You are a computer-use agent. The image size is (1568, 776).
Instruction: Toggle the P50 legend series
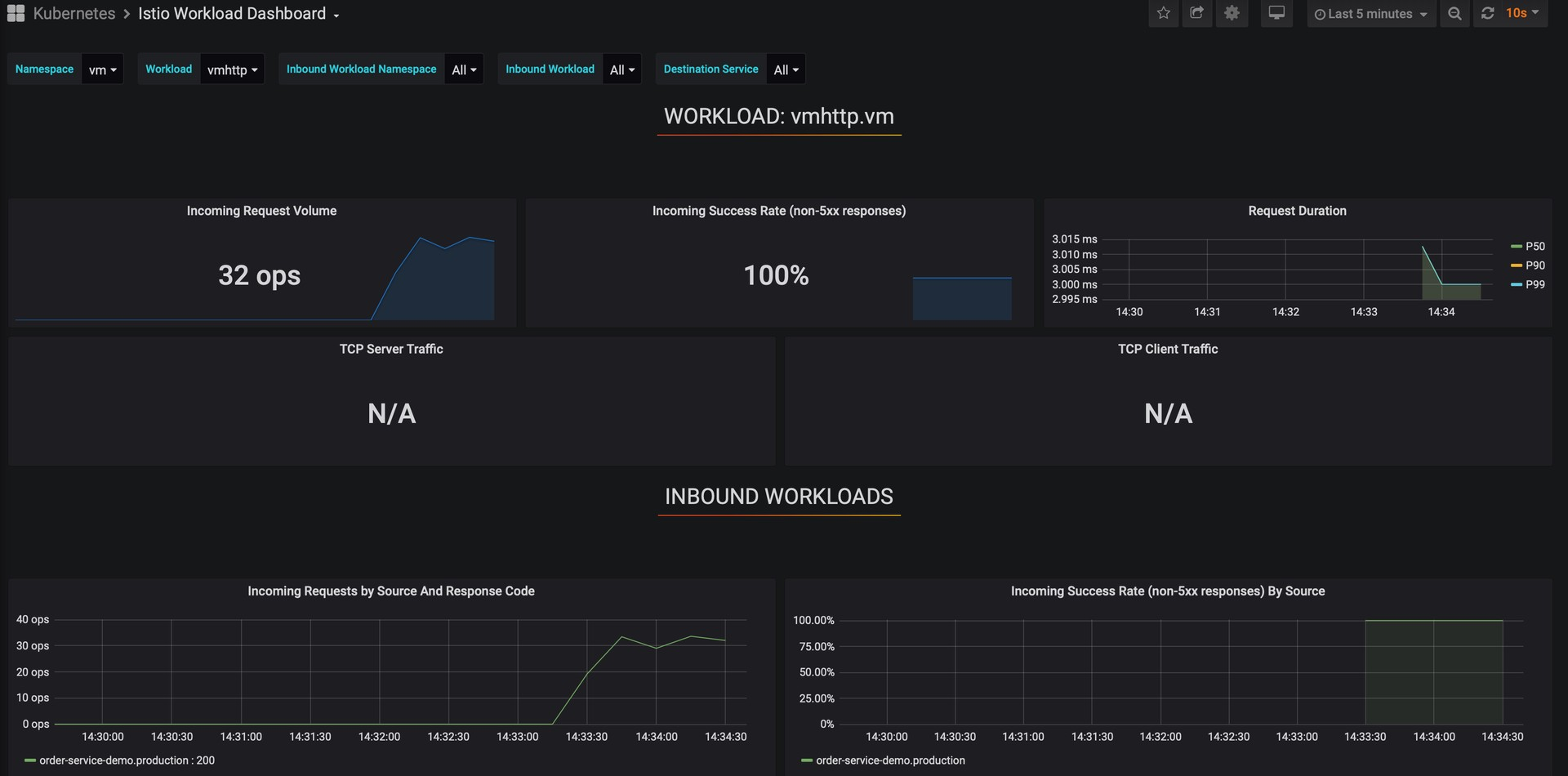tap(1535, 246)
